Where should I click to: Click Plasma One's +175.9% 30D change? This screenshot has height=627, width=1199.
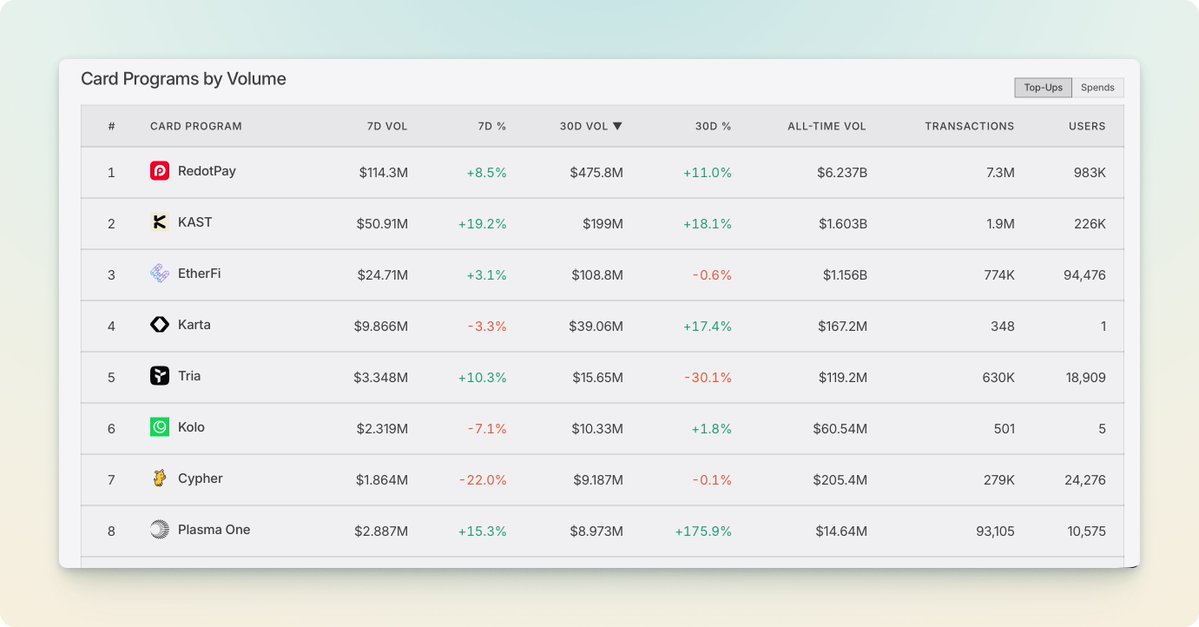(x=703, y=531)
